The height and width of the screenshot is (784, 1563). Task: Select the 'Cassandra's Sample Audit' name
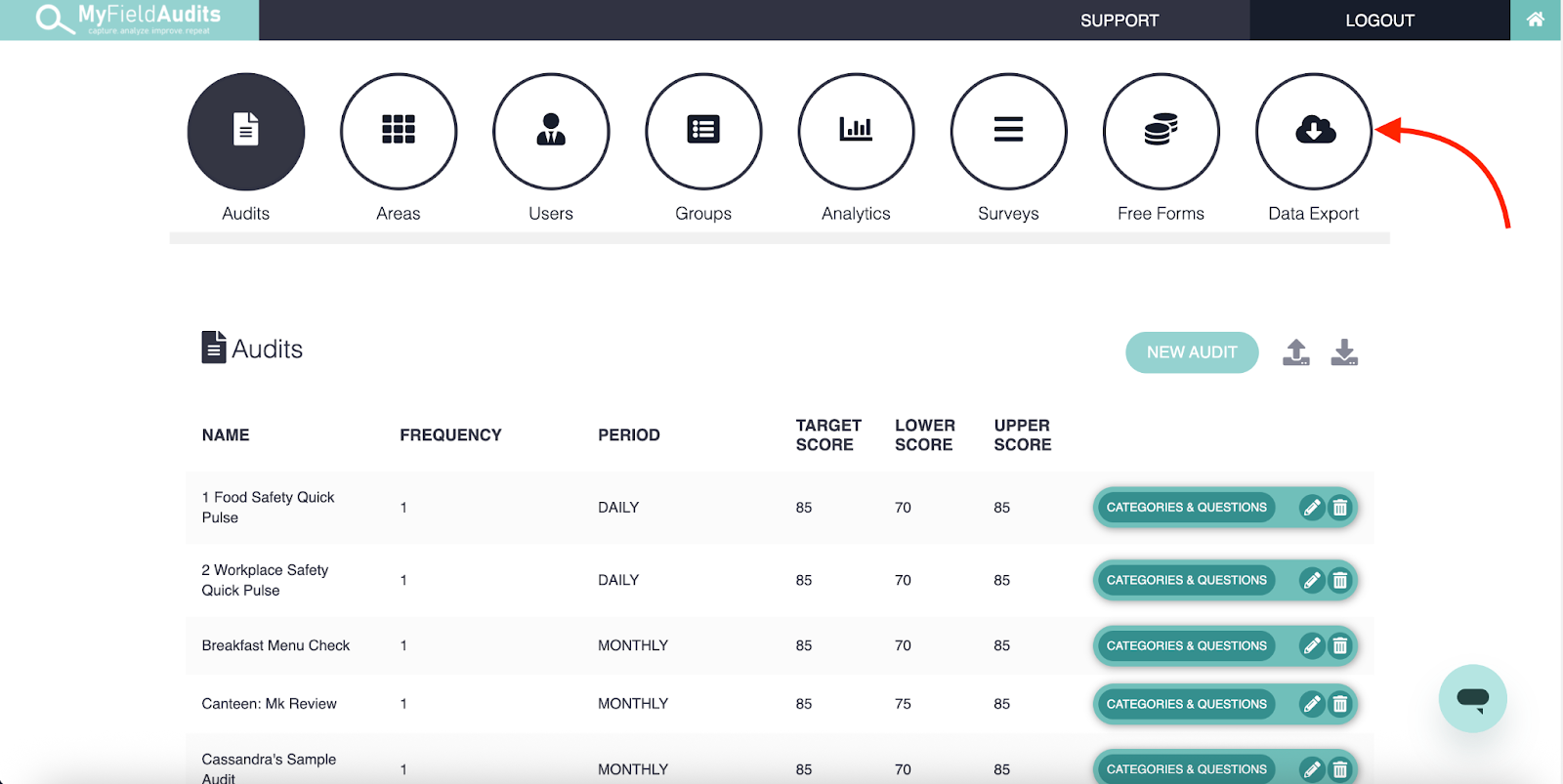269,768
